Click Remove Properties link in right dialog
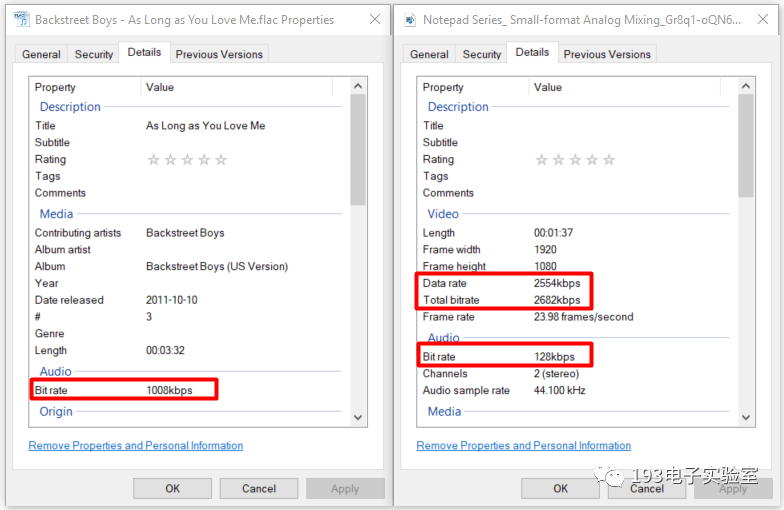This screenshot has height=510, width=784. tap(524, 446)
